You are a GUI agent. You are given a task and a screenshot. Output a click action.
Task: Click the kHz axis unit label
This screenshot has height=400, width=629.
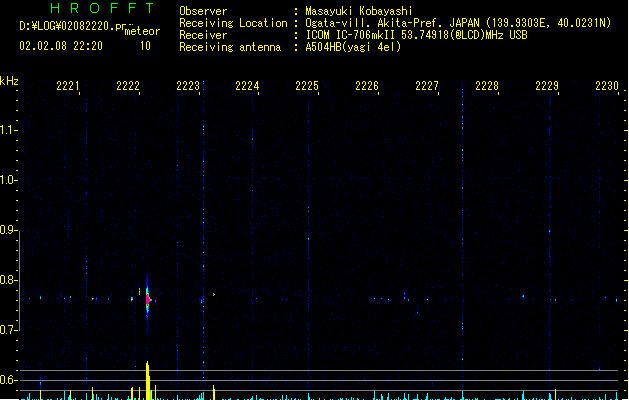coord(9,81)
